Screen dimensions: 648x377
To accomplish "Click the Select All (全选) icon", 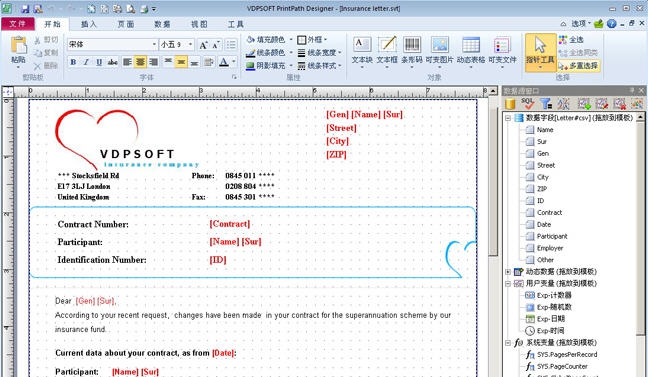I will coord(563,40).
